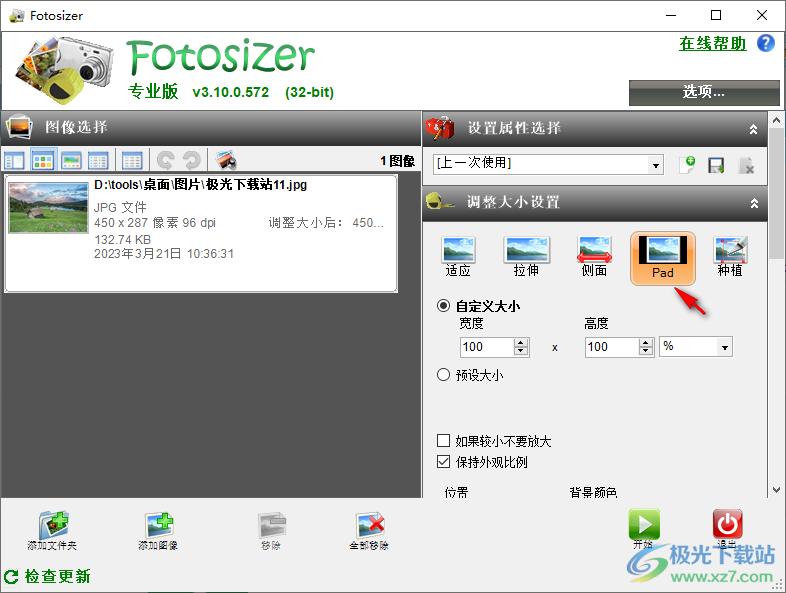Click the 宽度 width input field

(486, 347)
